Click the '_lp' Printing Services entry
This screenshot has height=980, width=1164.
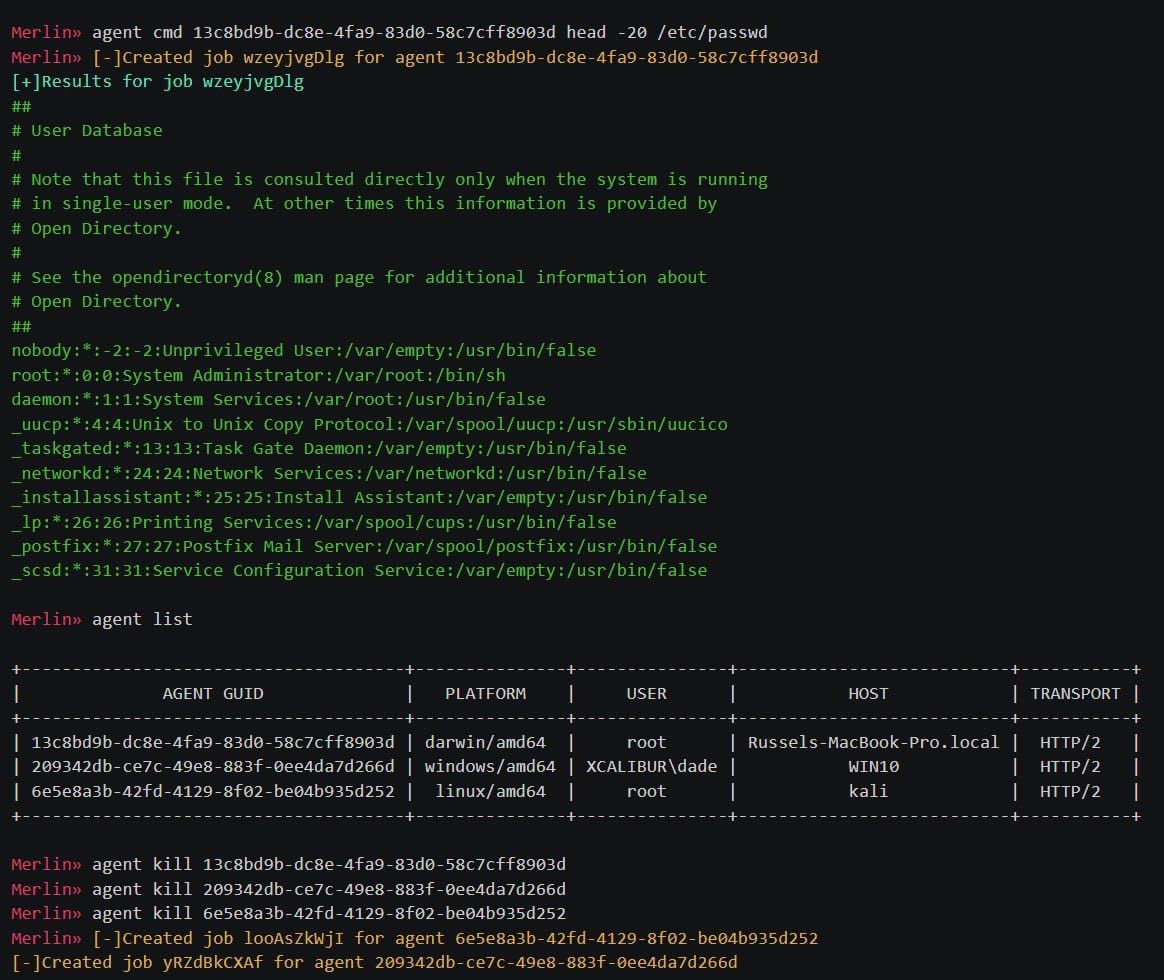313,523
